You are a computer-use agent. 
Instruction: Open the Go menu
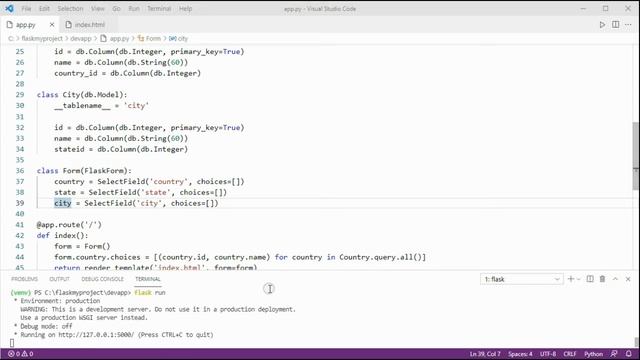tap(116, 9)
